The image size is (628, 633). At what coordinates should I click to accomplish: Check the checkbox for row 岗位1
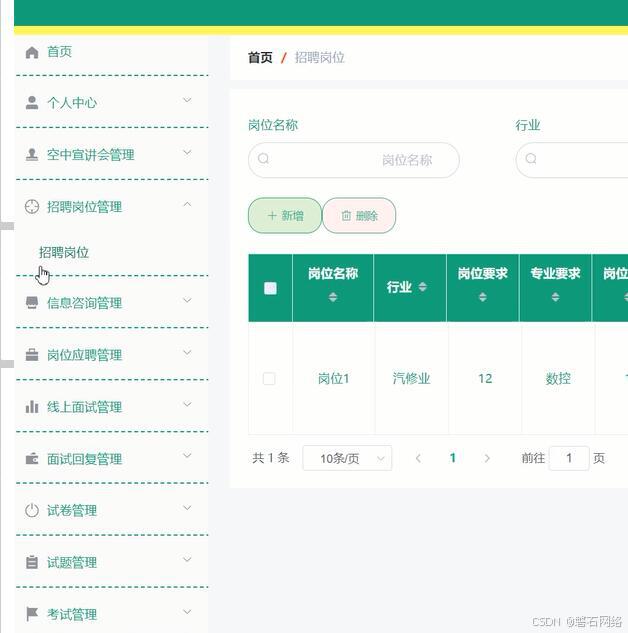(269, 379)
